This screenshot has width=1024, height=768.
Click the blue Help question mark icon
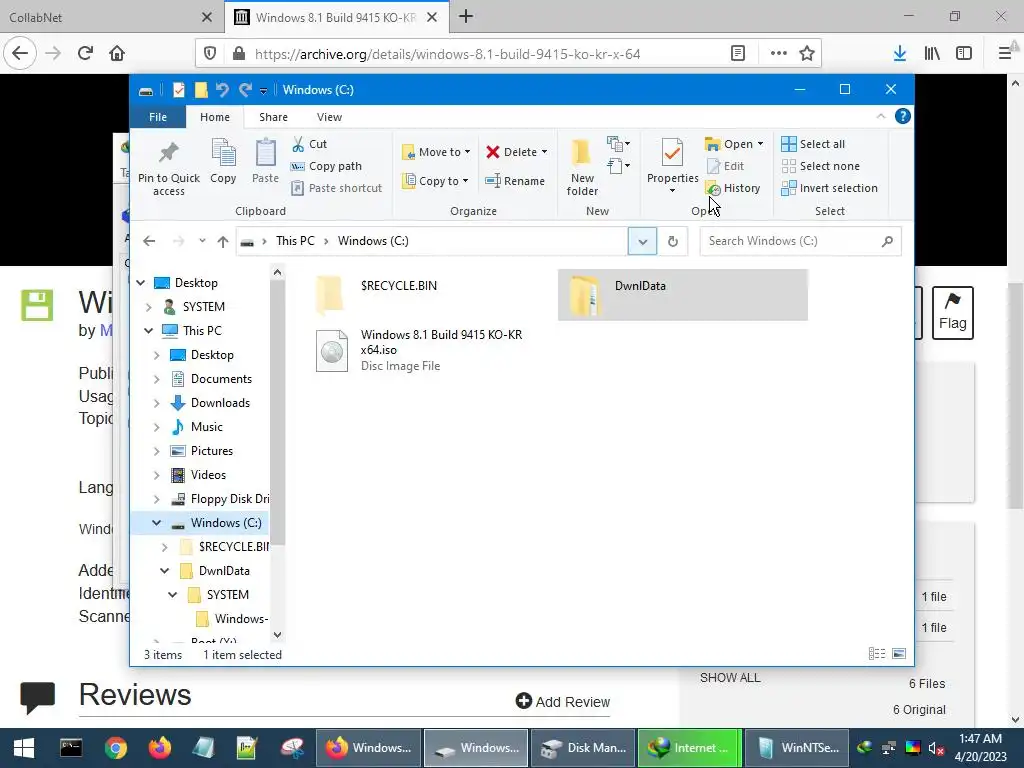[x=903, y=116]
